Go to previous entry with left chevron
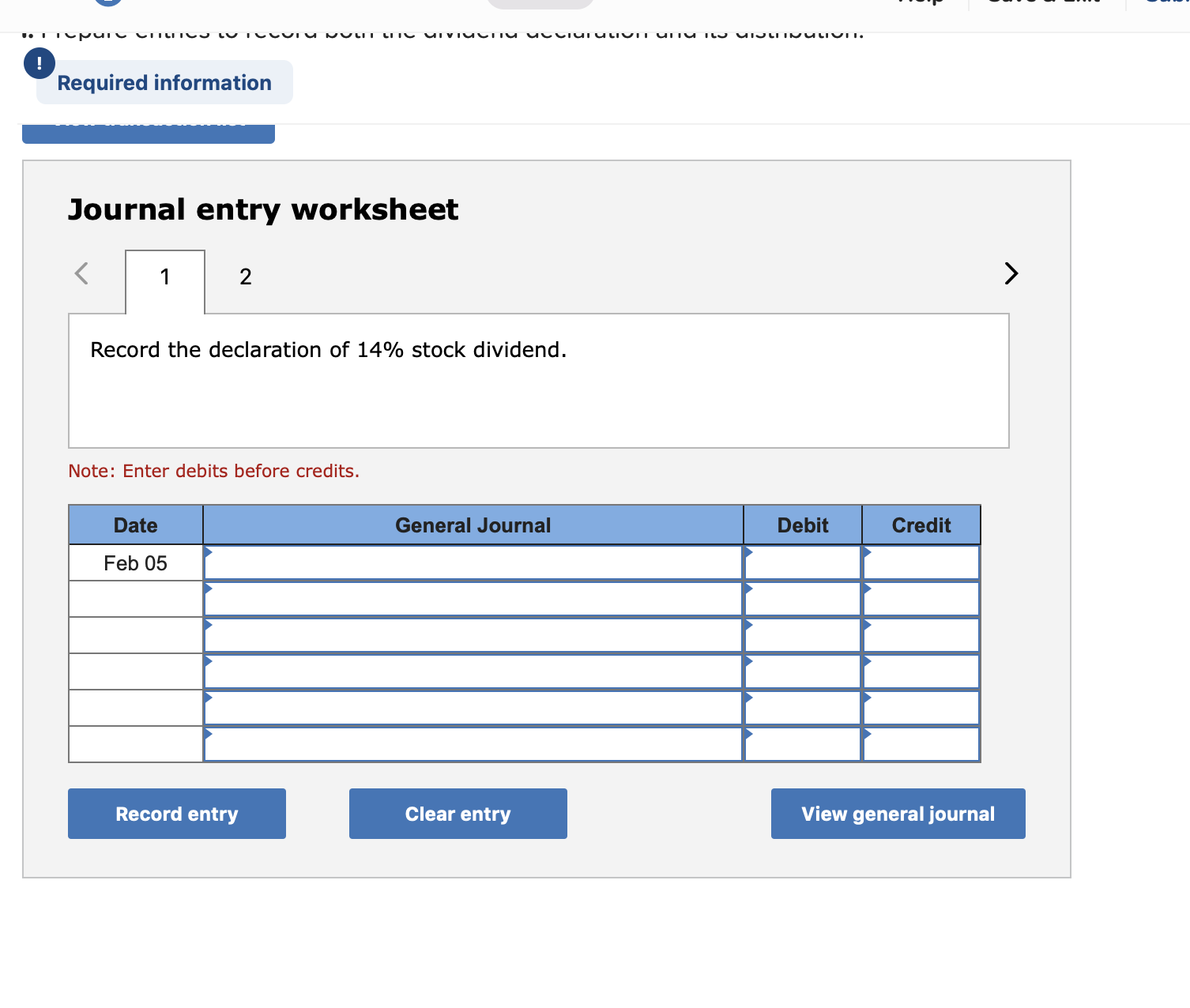 pyautogui.click(x=81, y=273)
